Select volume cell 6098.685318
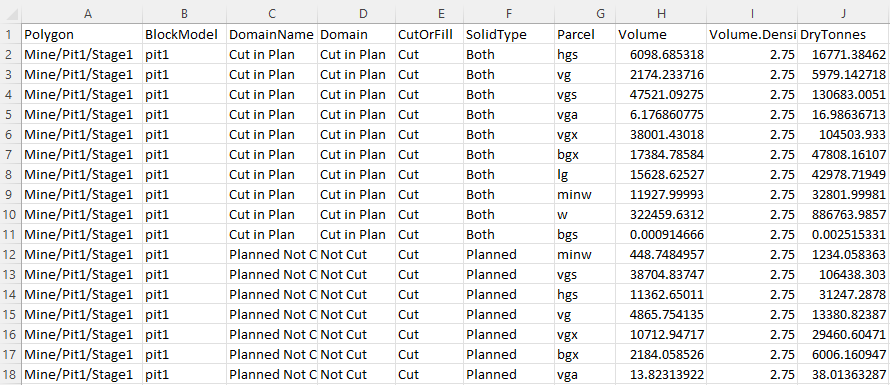Image resolution: width=892 pixels, height=385 pixels. pyautogui.click(x=661, y=55)
